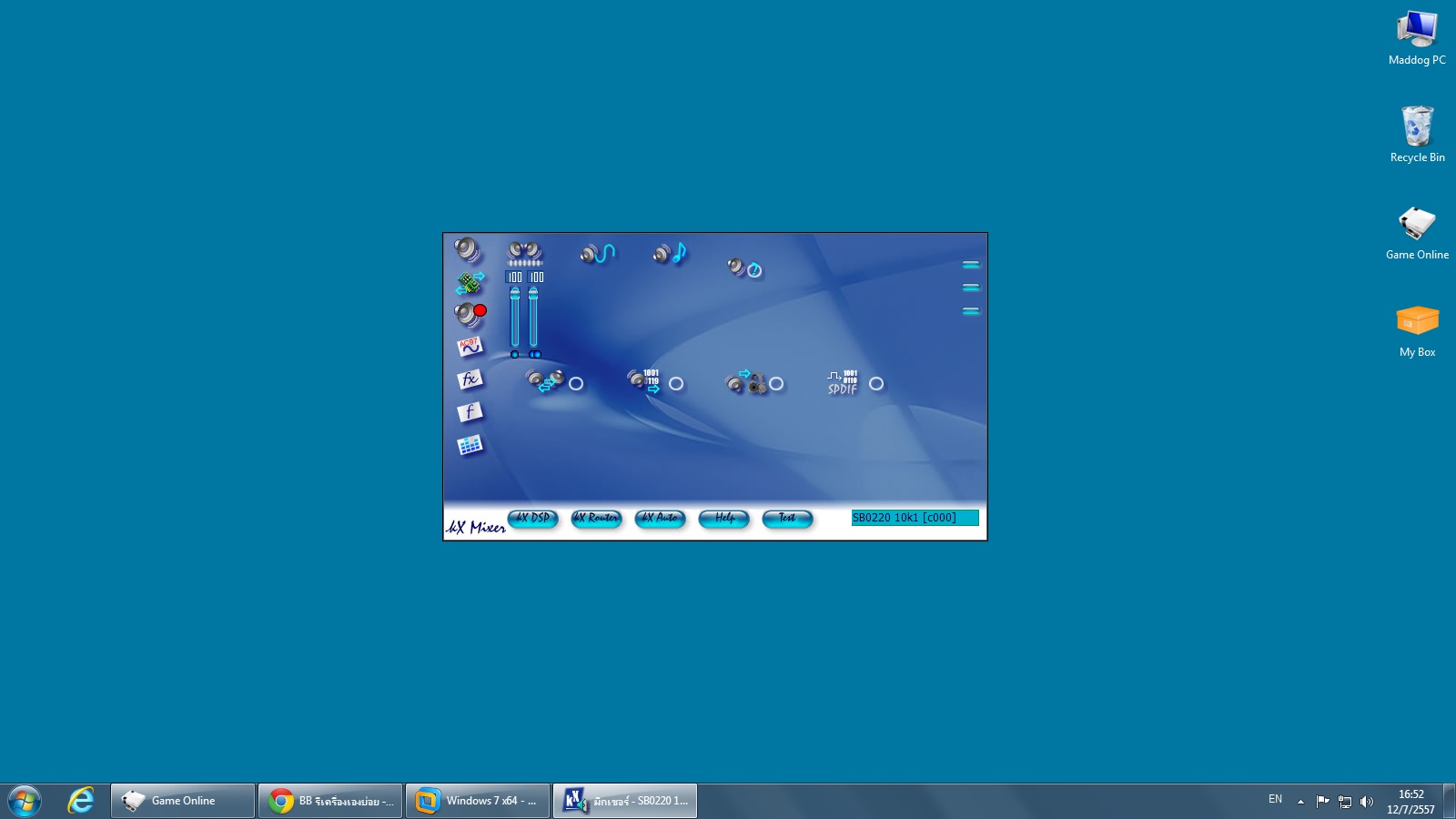Open the kX Router button
Viewport: 1456px width, 819px height.
pyautogui.click(x=597, y=519)
